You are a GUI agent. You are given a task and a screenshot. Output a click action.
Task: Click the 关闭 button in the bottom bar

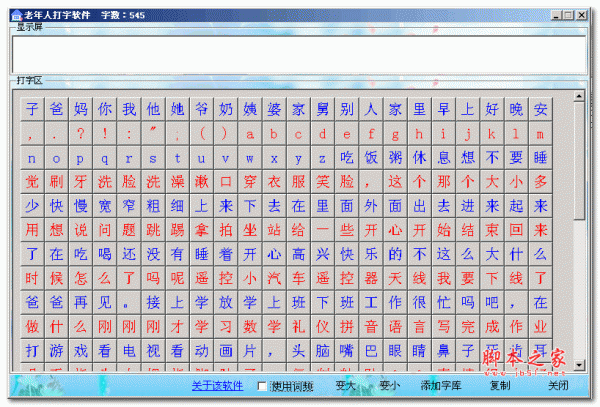(x=558, y=386)
